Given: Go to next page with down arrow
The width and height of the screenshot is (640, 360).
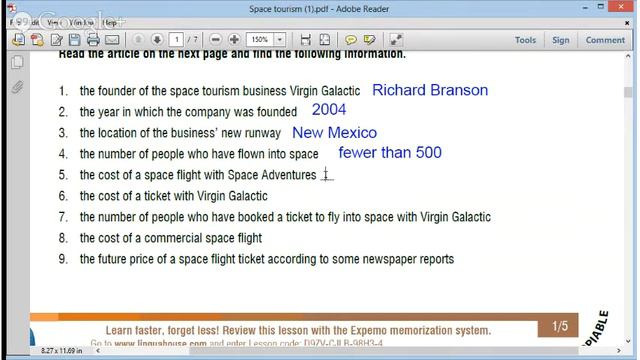Looking at the screenshot, I should pos(157,40).
